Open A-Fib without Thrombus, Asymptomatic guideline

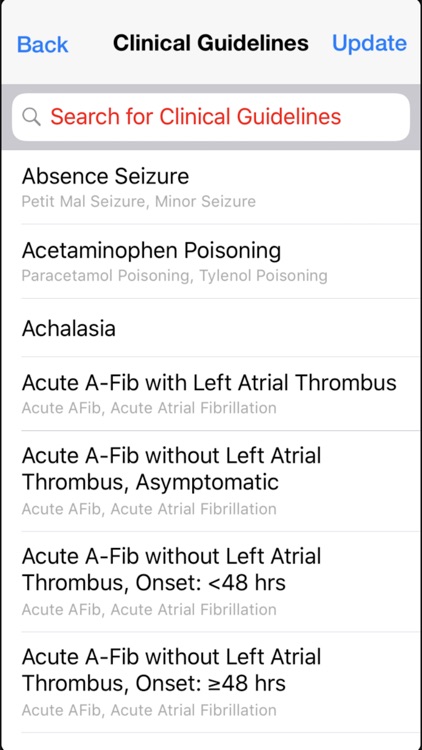coord(211,481)
